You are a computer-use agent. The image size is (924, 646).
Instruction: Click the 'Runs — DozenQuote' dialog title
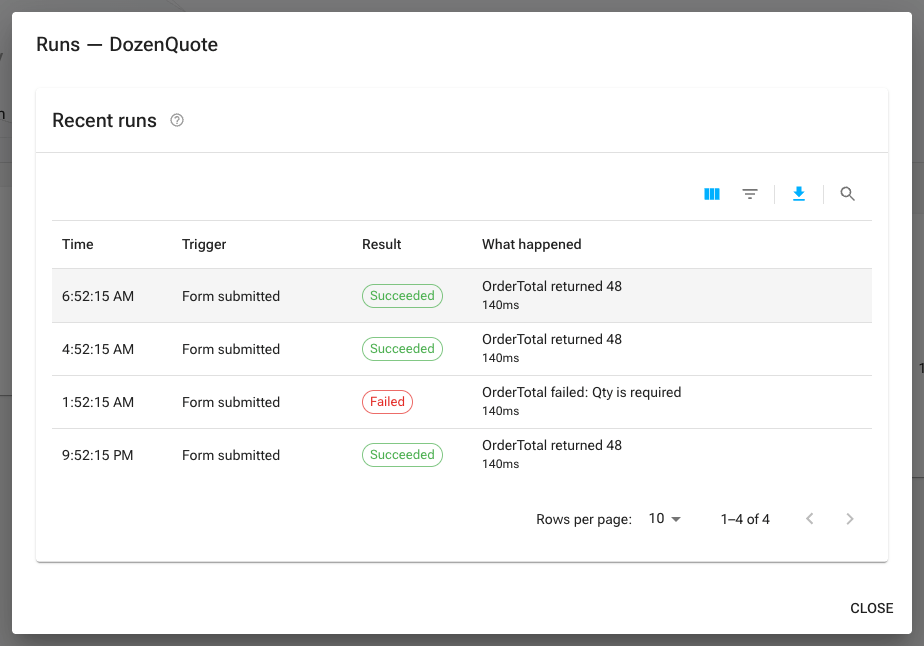pyautogui.click(x=127, y=44)
